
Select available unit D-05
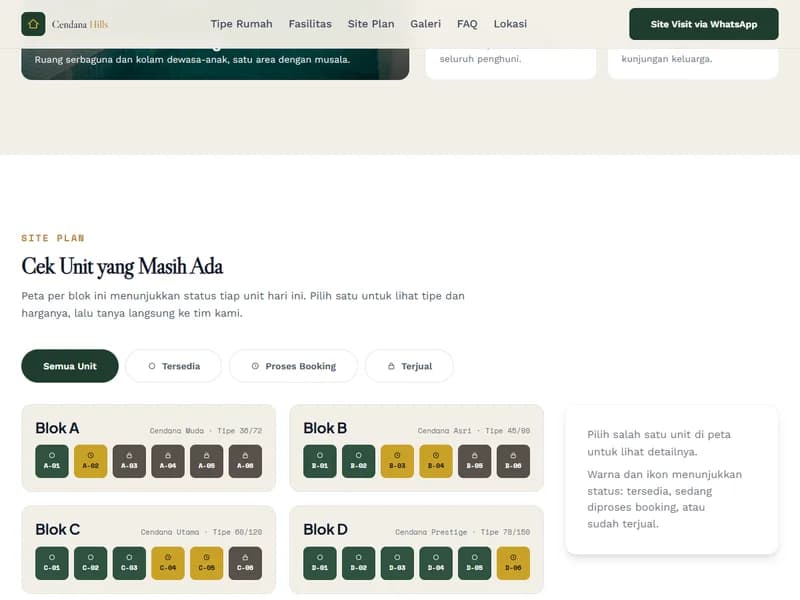[x=474, y=563]
